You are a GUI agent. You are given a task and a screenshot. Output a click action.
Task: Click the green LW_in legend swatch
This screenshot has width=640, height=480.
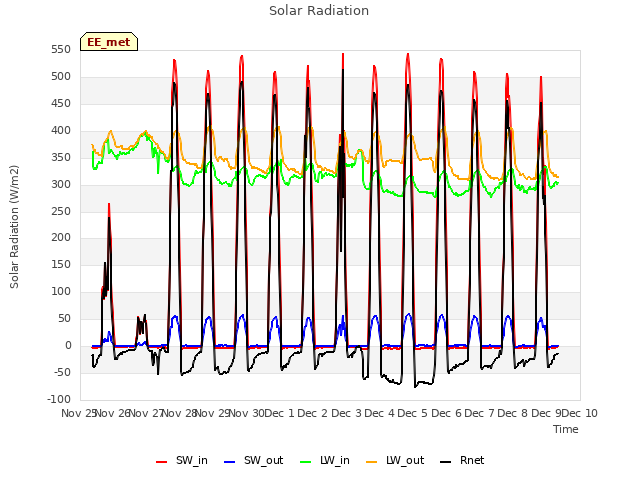306,462
